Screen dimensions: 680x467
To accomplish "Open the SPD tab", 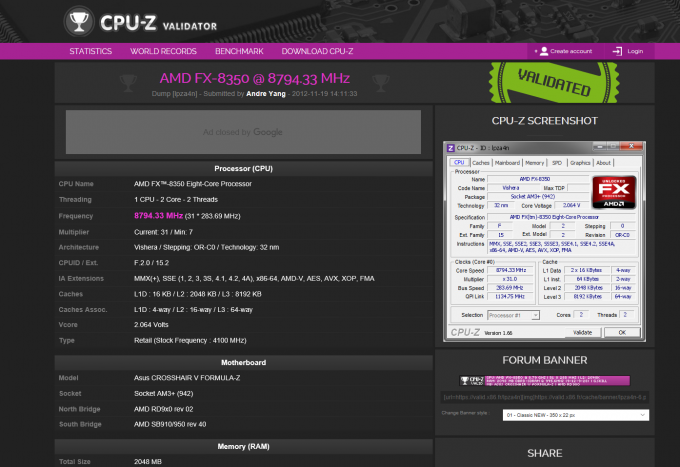I will [557, 163].
